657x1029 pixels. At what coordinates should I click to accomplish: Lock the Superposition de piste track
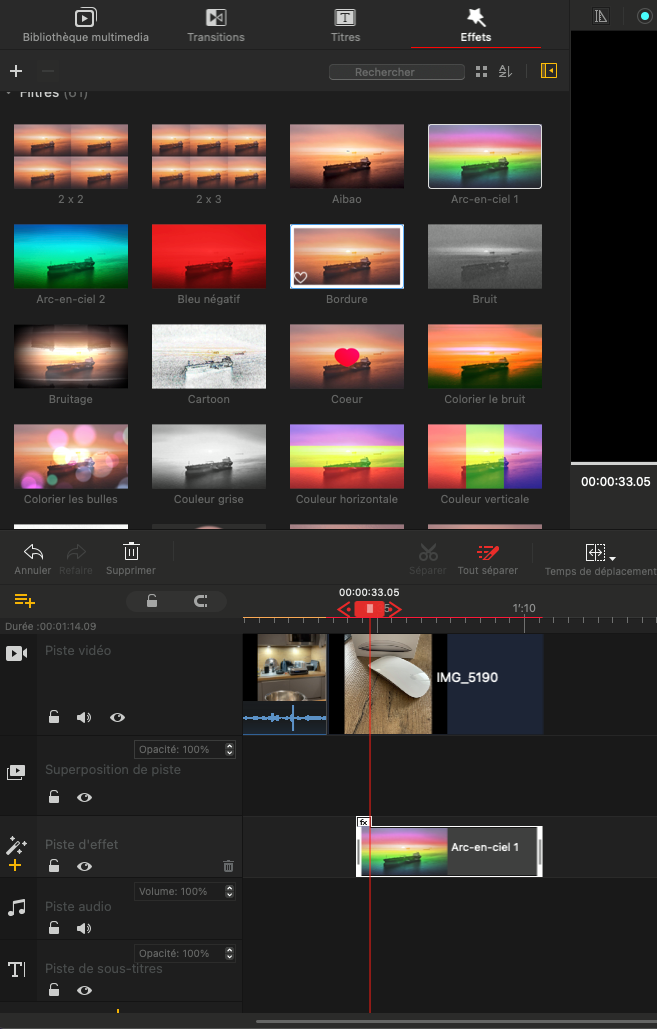pyautogui.click(x=54, y=797)
